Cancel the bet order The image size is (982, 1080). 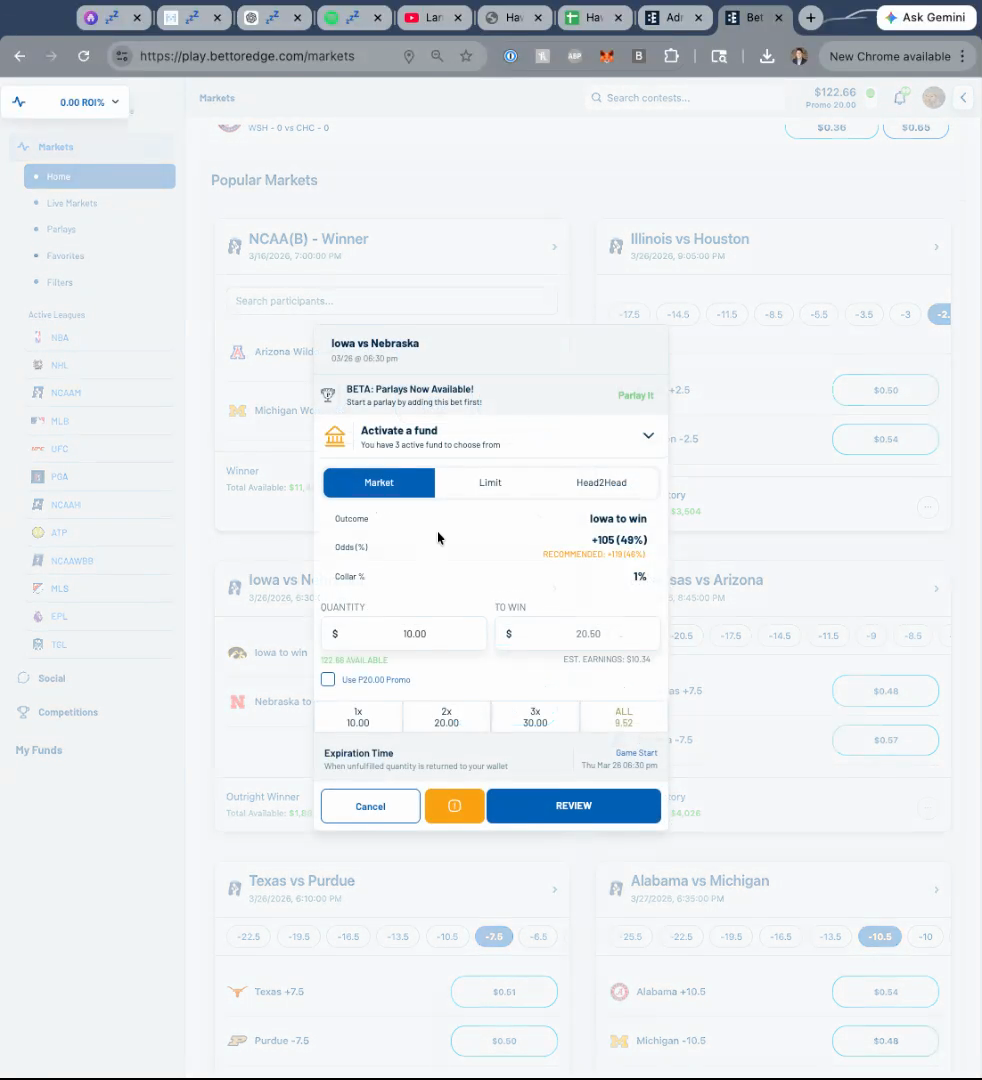(370, 806)
